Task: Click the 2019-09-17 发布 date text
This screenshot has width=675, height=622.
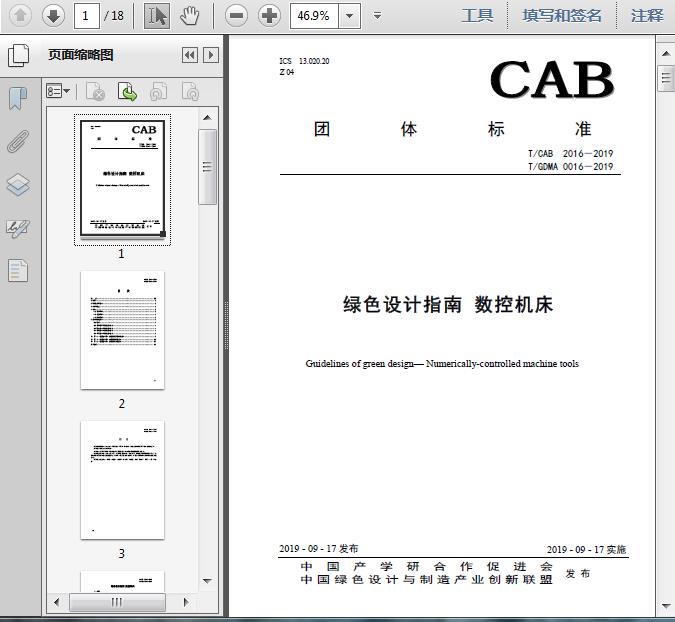Action: click(x=319, y=549)
